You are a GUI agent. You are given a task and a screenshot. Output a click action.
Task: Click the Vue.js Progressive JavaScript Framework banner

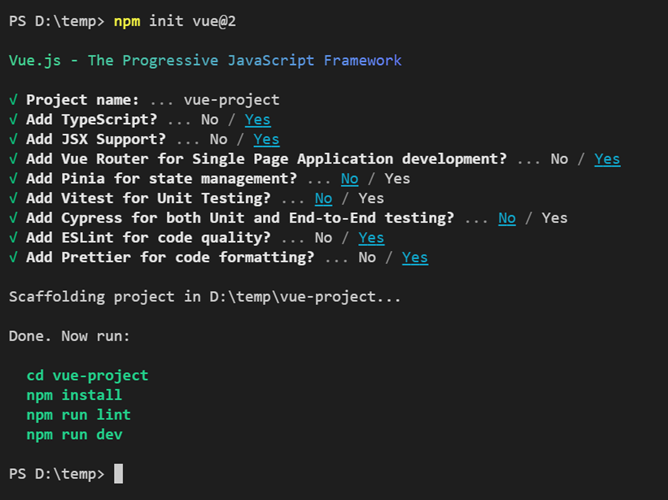point(205,60)
